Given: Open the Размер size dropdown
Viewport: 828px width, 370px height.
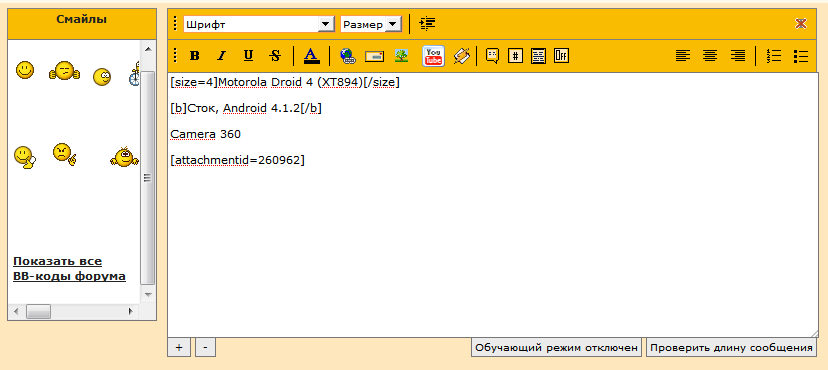Looking at the screenshot, I should pos(371,24).
